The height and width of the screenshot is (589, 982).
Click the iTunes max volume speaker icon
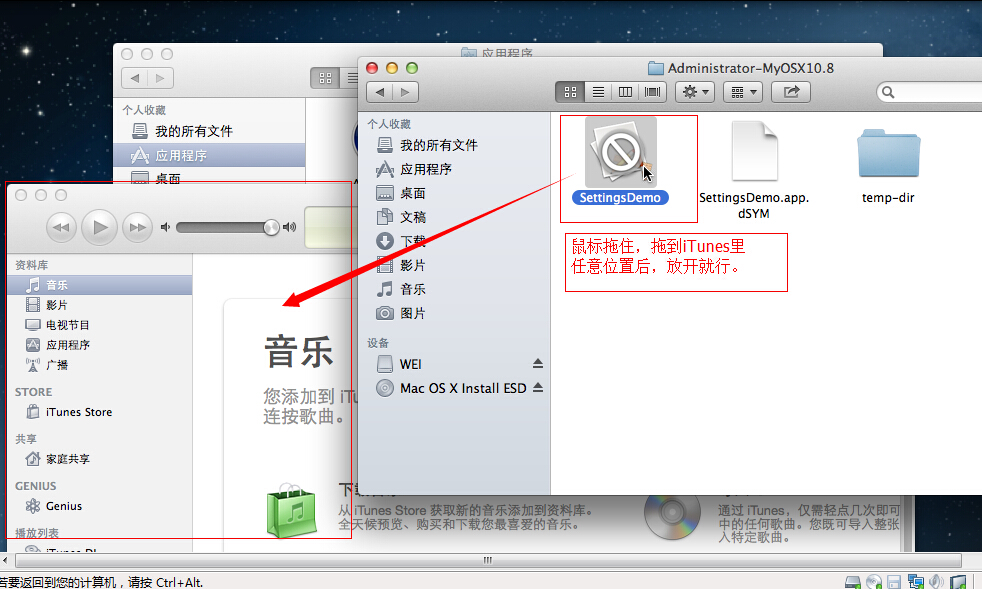[289, 227]
